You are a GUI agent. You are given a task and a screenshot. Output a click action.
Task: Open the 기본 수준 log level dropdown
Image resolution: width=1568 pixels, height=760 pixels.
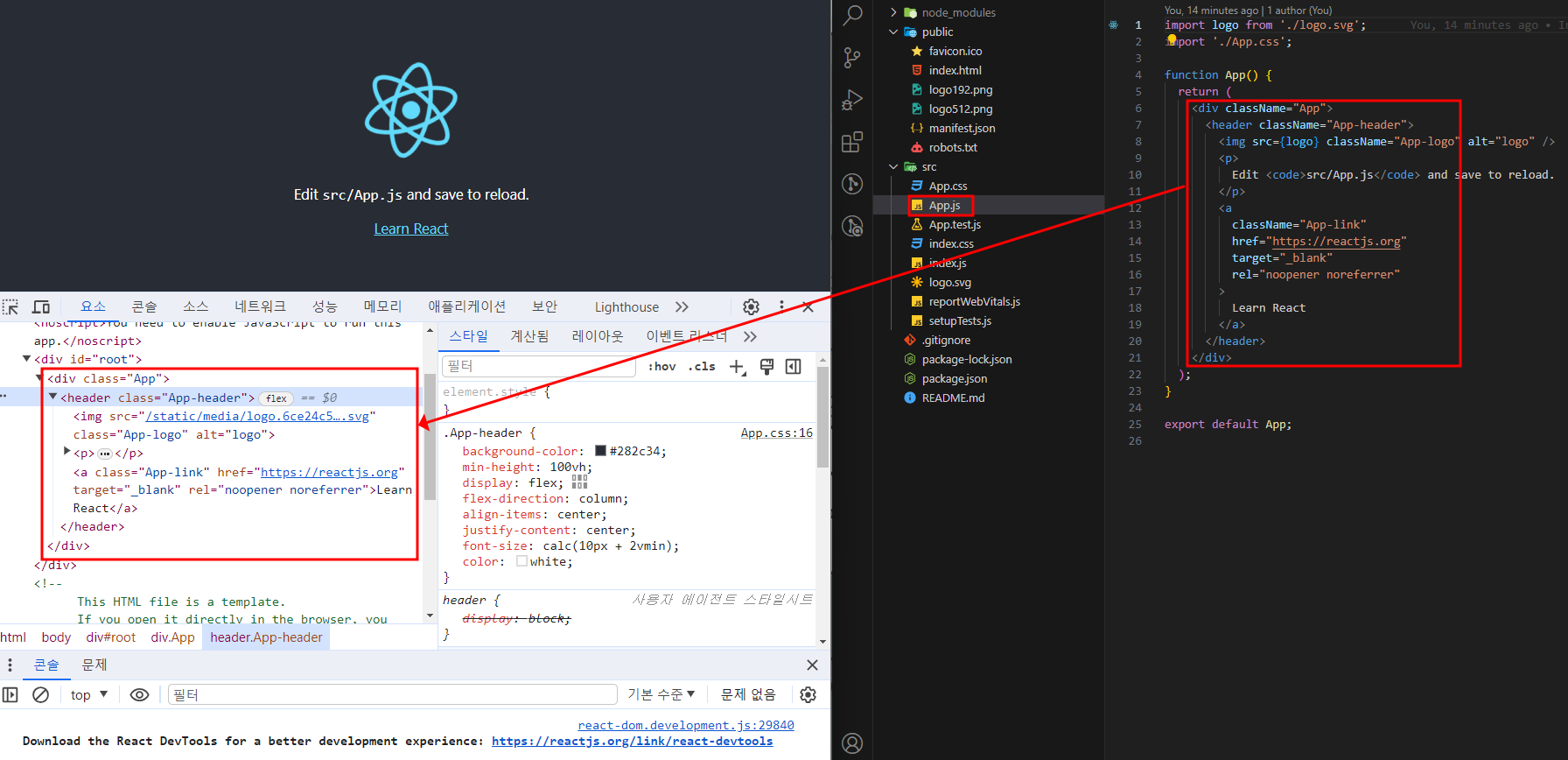(661, 694)
